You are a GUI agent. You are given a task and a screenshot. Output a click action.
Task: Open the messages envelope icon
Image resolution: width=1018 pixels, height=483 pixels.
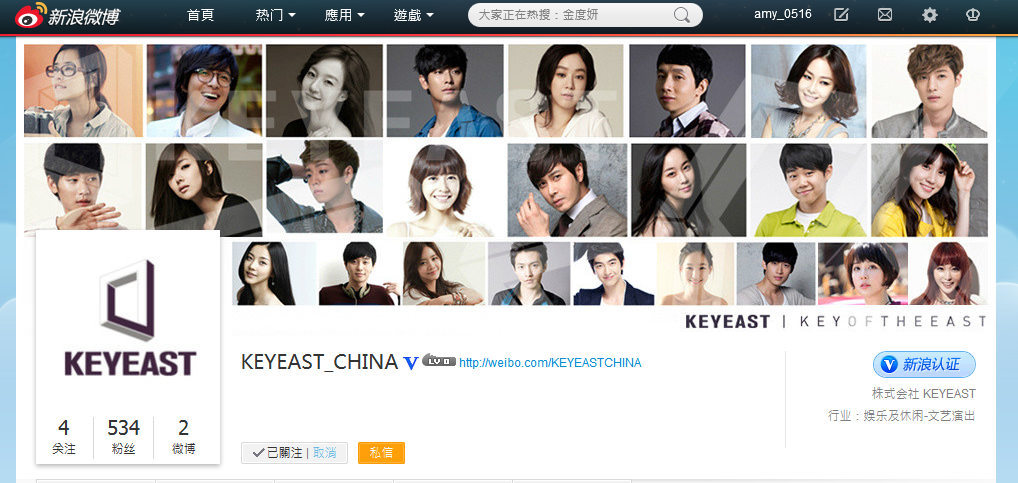[884, 14]
